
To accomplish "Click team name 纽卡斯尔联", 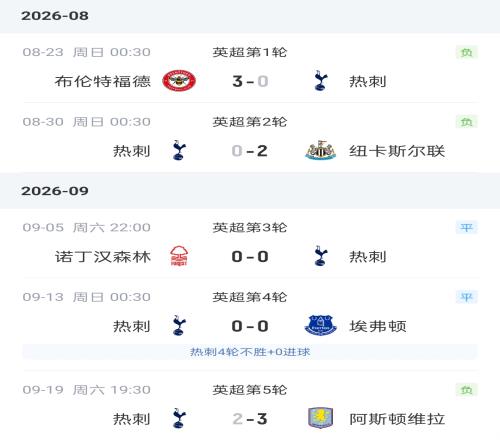I will (397, 151).
